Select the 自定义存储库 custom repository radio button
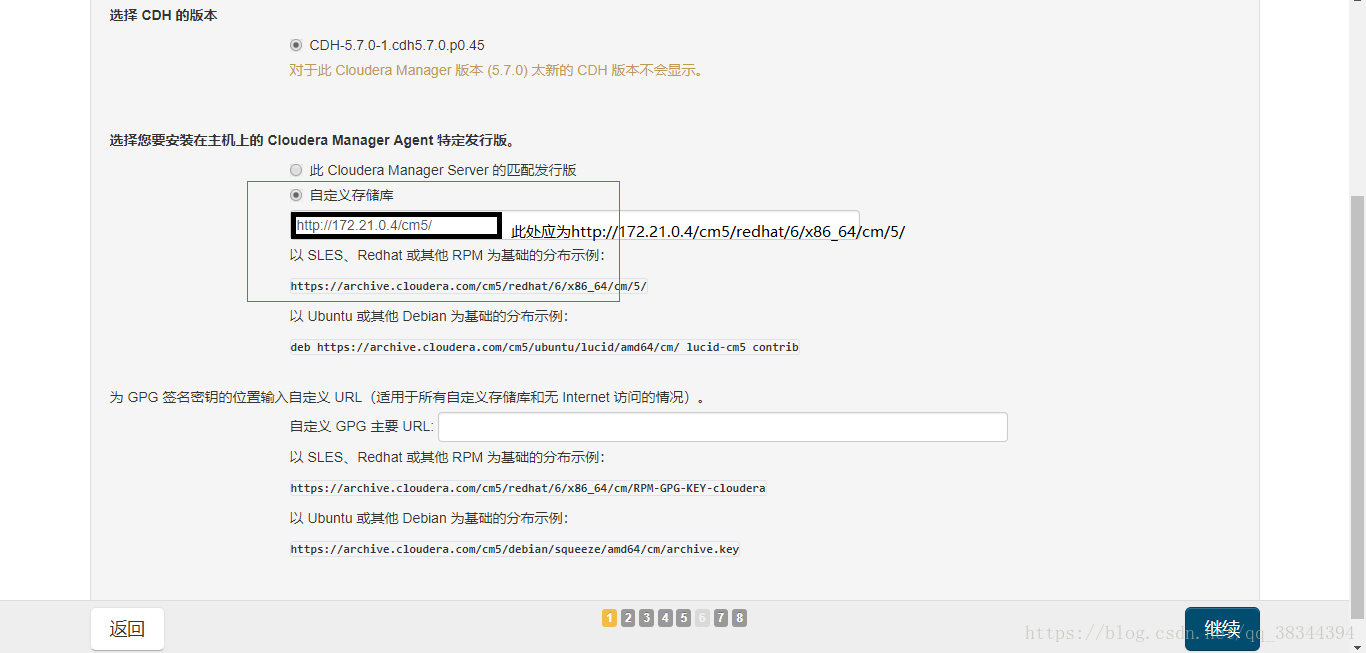This screenshot has width=1366, height=653. coord(295,195)
